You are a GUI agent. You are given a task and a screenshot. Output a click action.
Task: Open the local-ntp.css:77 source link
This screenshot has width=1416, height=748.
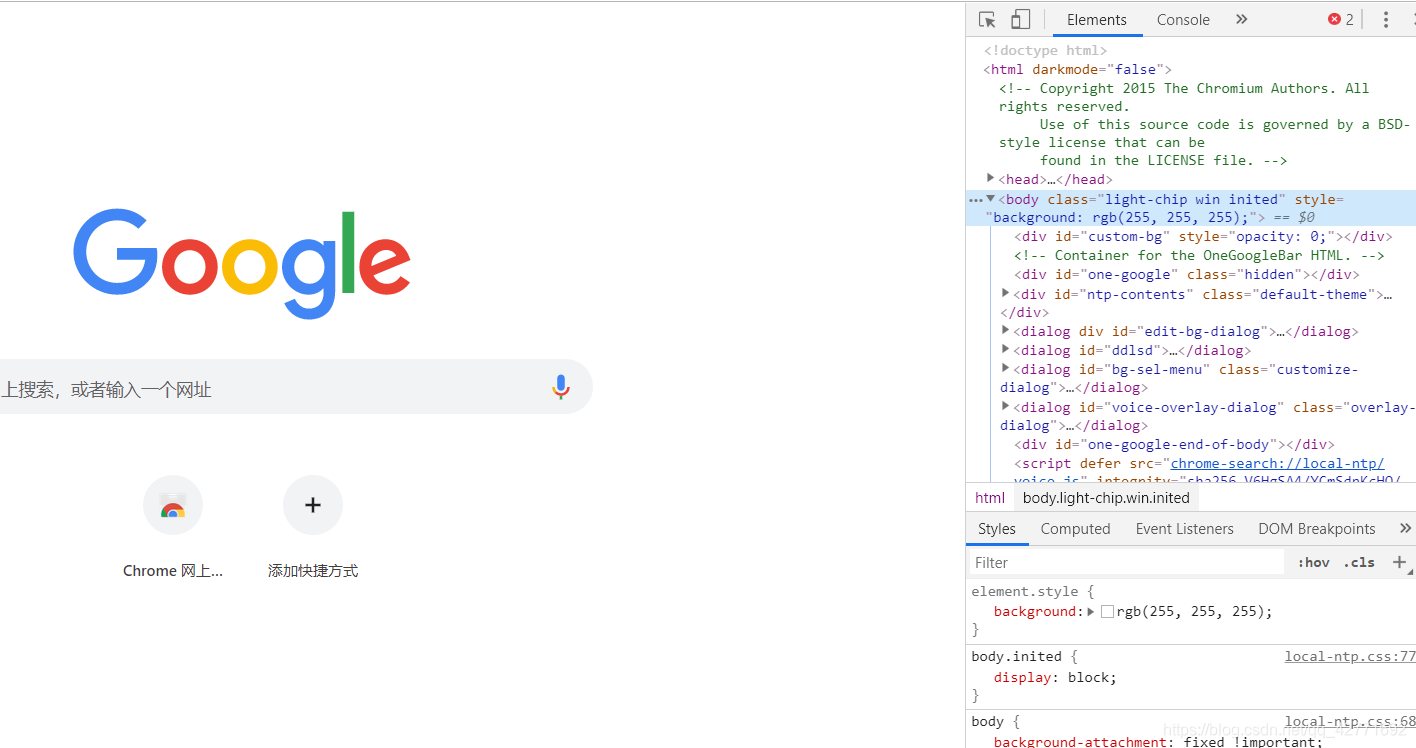point(1350,656)
